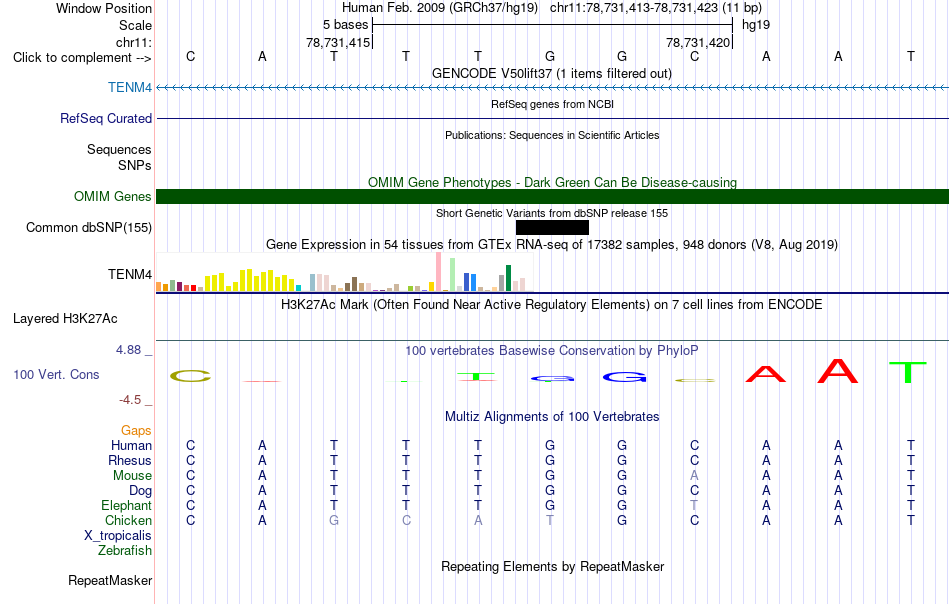Image resolution: width=950 pixels, height=604 pixels.
Task: Open 'OMIM Gene Phenotypes' track title
Action: (552, 182)
